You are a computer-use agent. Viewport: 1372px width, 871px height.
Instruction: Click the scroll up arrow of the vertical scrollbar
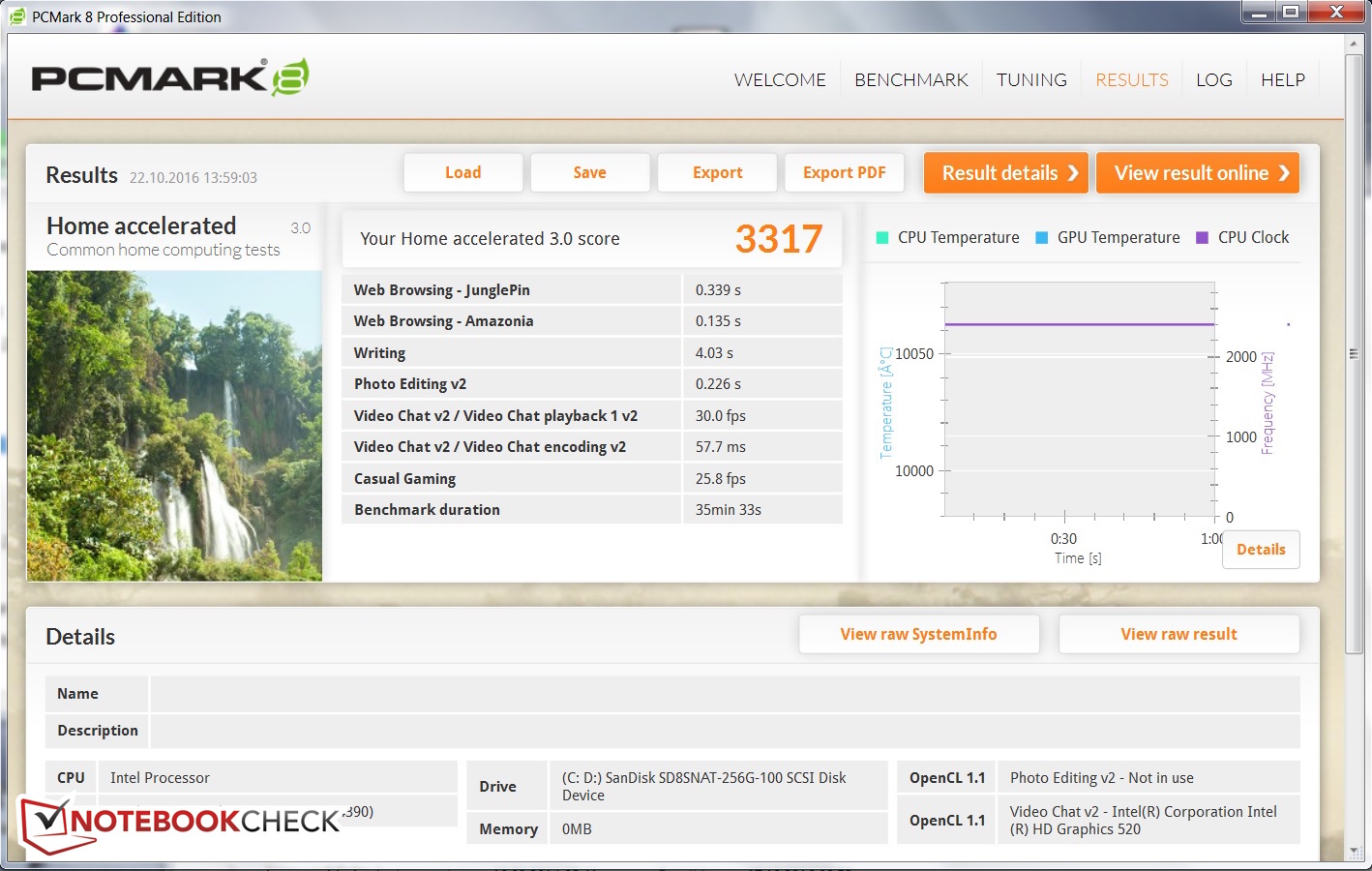point(1354,45)
